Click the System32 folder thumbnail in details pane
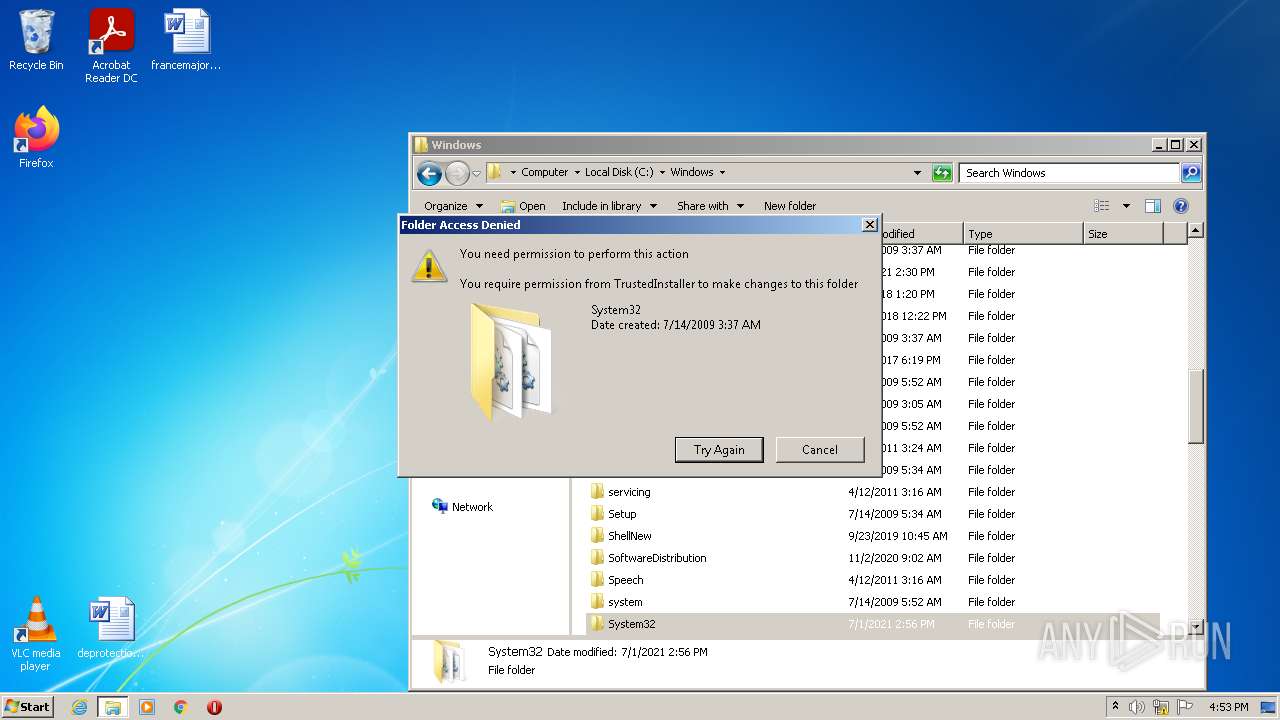Viewport: 1280px width, 720px height. [x=448, y=662]
